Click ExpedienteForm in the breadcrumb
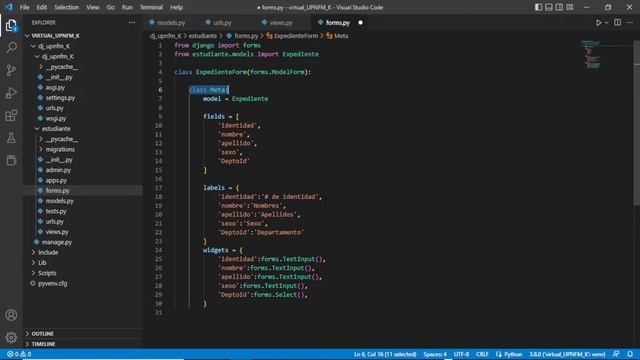The image size is (640, 360). 296,36
